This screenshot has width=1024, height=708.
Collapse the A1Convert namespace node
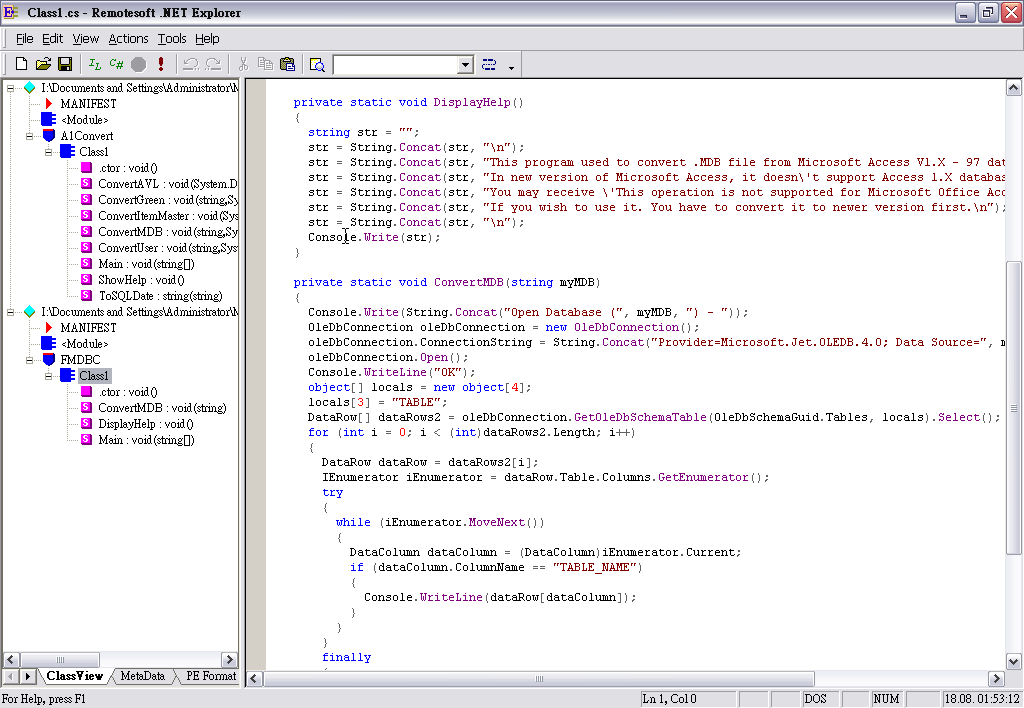pos(29,136)
